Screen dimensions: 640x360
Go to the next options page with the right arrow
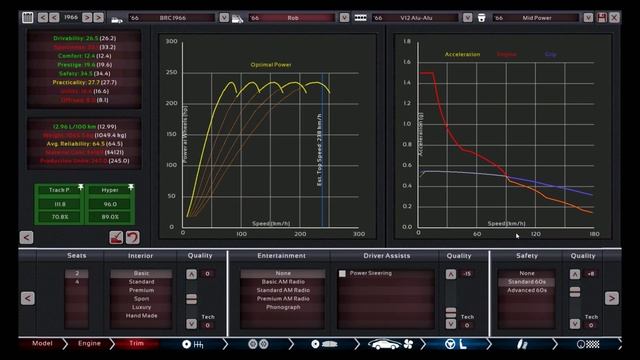[611, 298]
